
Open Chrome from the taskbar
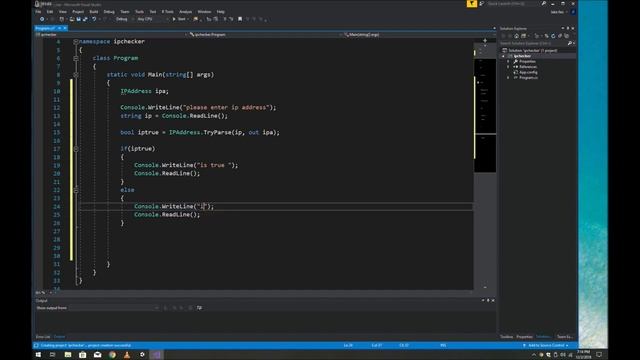(x=112, y=355)
